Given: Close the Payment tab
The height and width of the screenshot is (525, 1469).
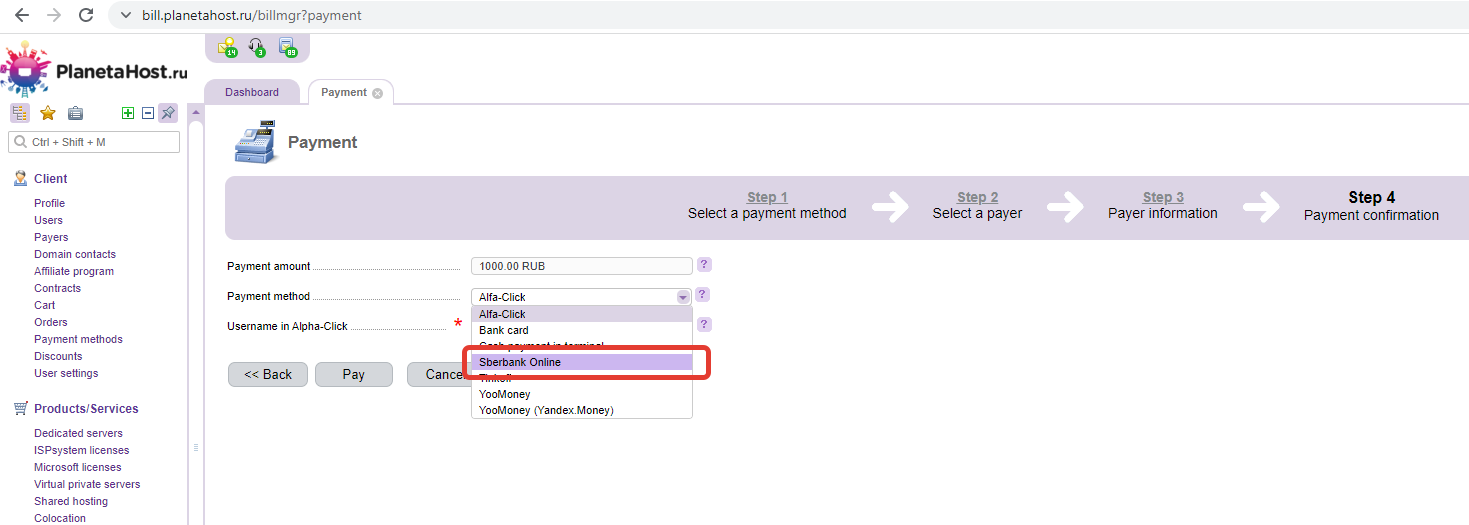Looking at the screenshot, I should [377, 93].
